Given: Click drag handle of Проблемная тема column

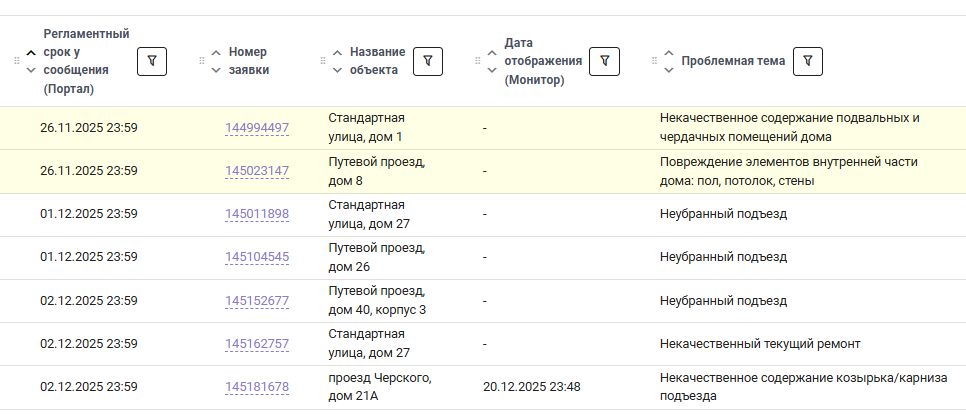Looking at the screenshot, I should (x=655, y=61).
